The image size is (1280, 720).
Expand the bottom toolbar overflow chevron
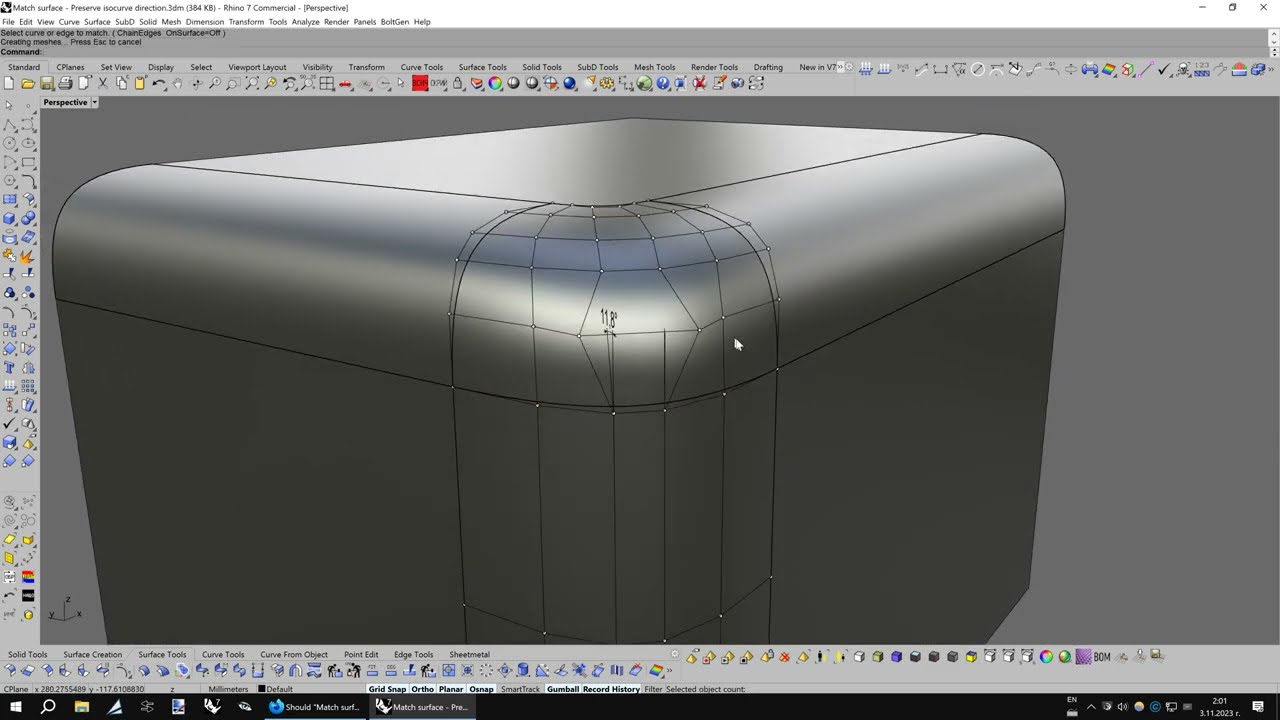pos(669,670)
